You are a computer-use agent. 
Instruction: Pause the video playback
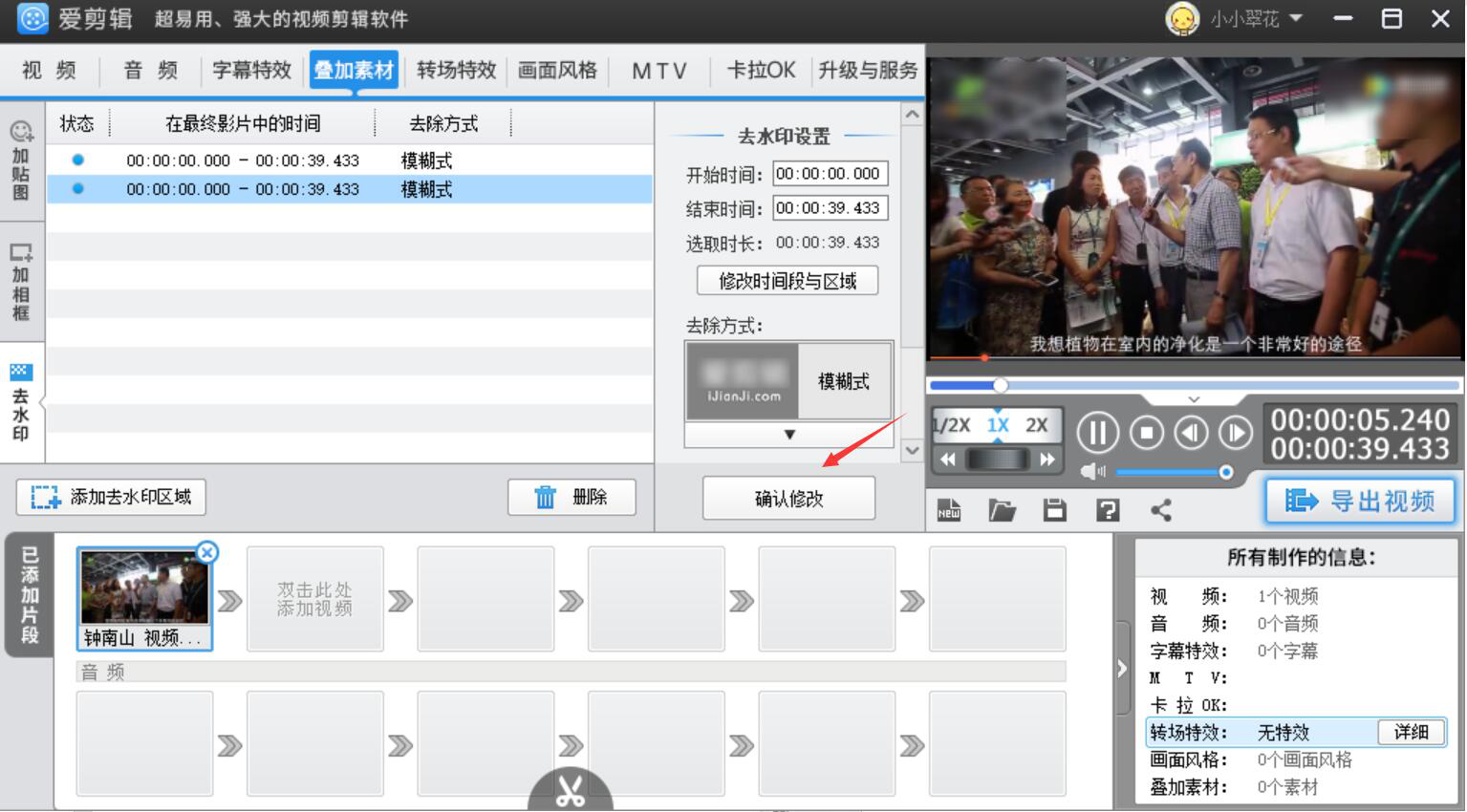tap(1097, 434)
